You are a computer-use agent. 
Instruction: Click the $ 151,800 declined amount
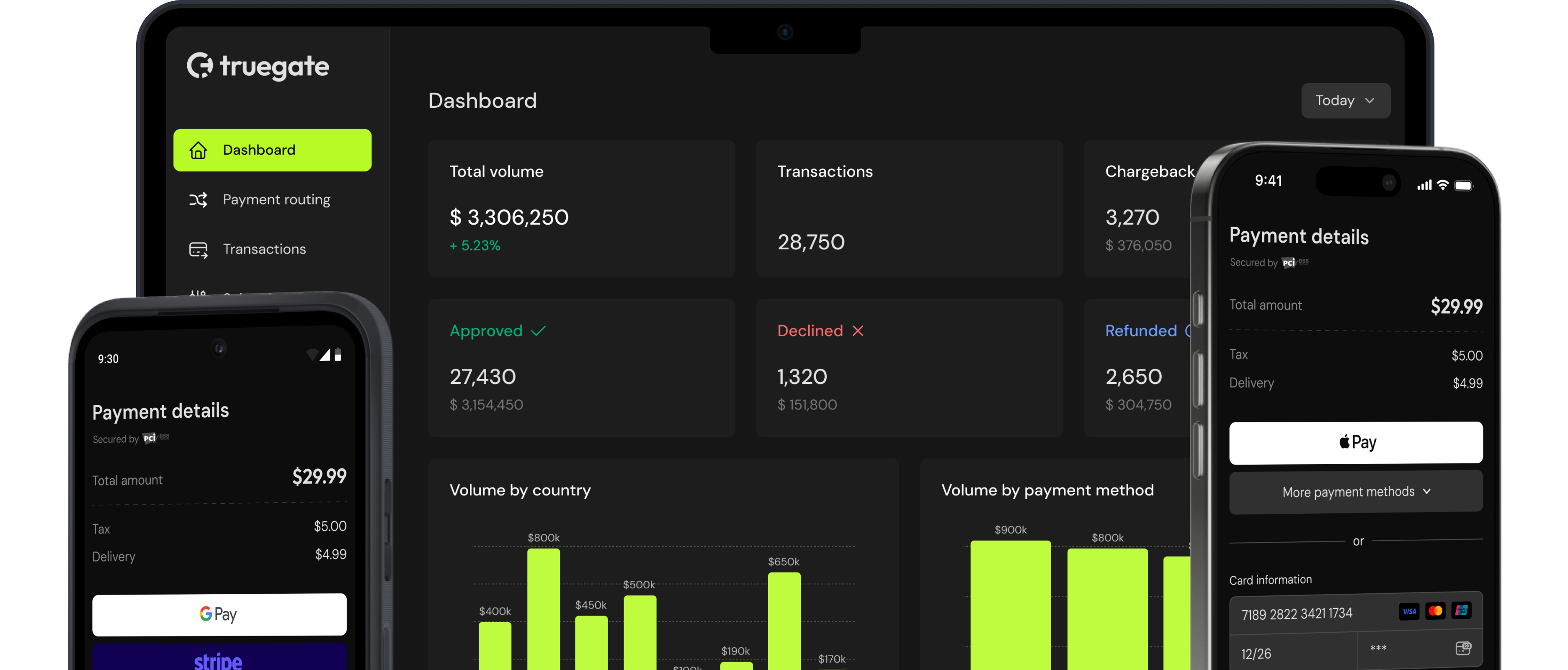pos(807,404)
